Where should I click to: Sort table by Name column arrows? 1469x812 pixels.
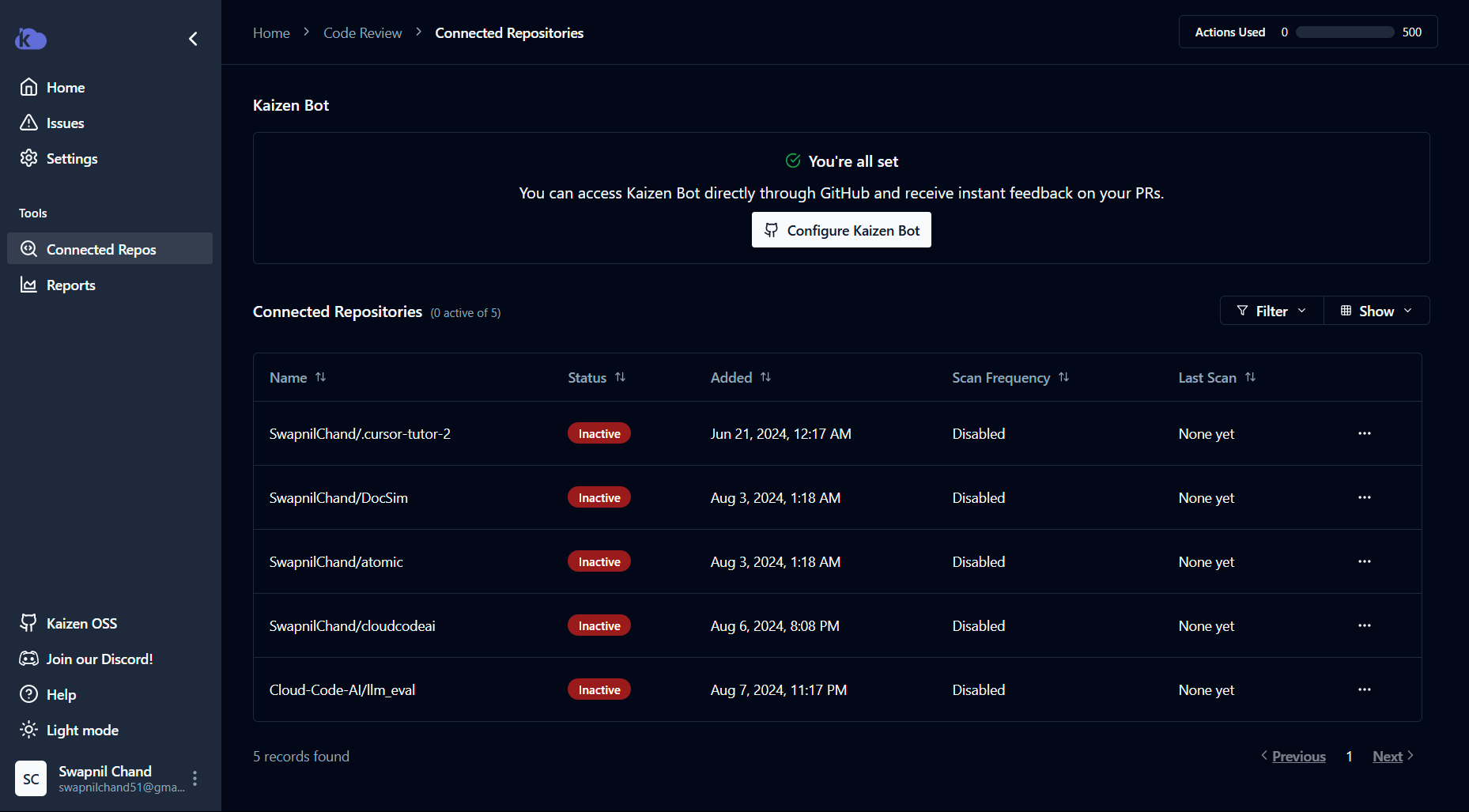[x=320, y=377]
